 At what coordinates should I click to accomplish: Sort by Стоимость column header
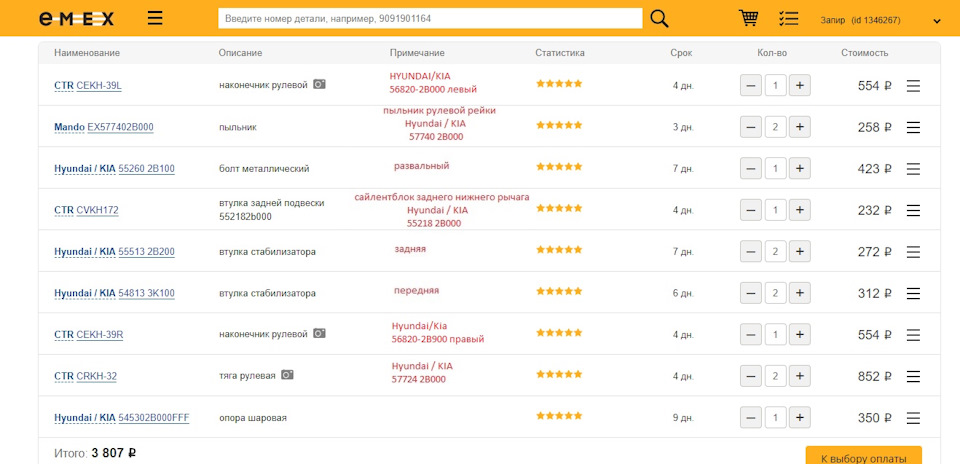864,53
